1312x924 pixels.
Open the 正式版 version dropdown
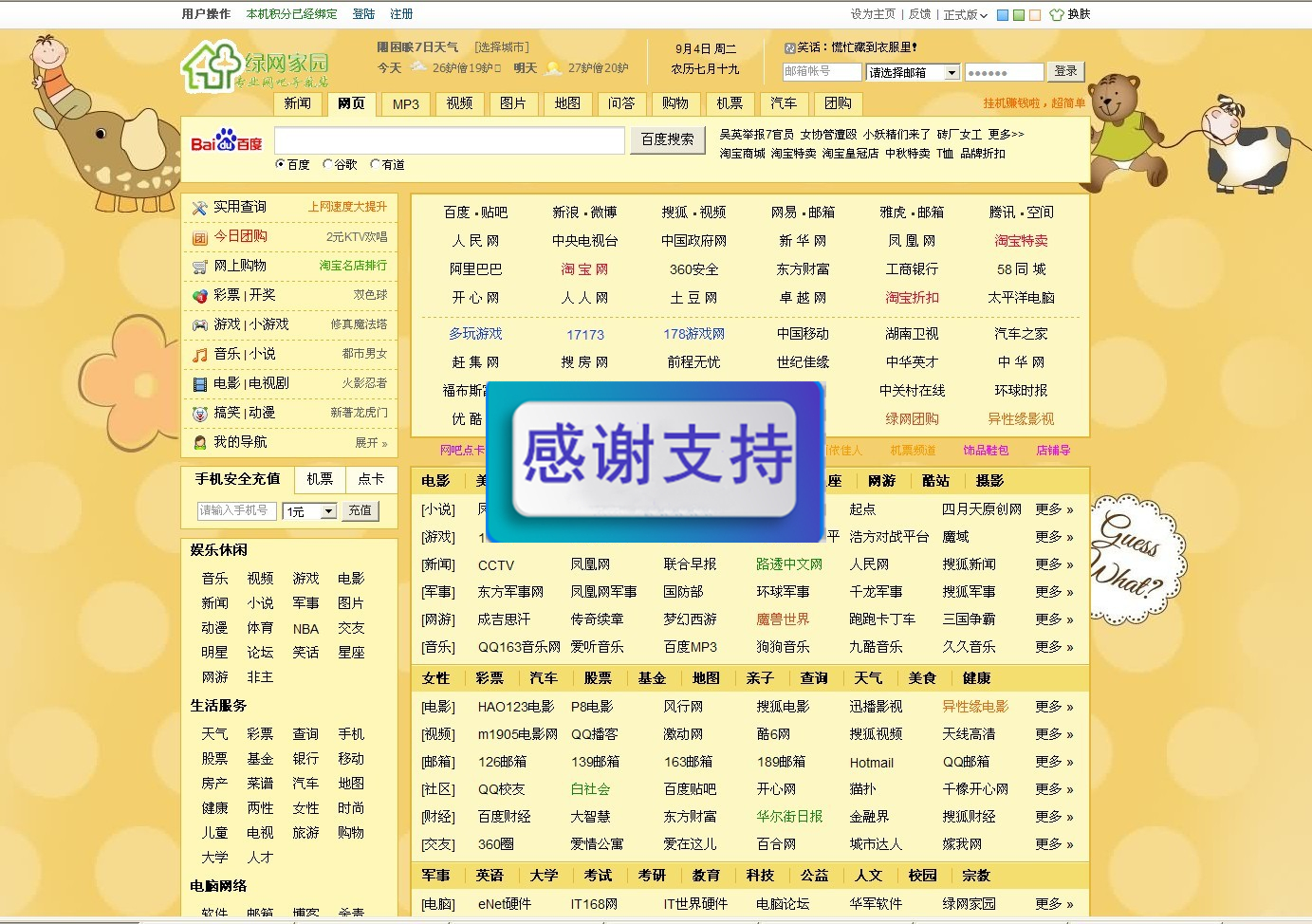[966, 14]
